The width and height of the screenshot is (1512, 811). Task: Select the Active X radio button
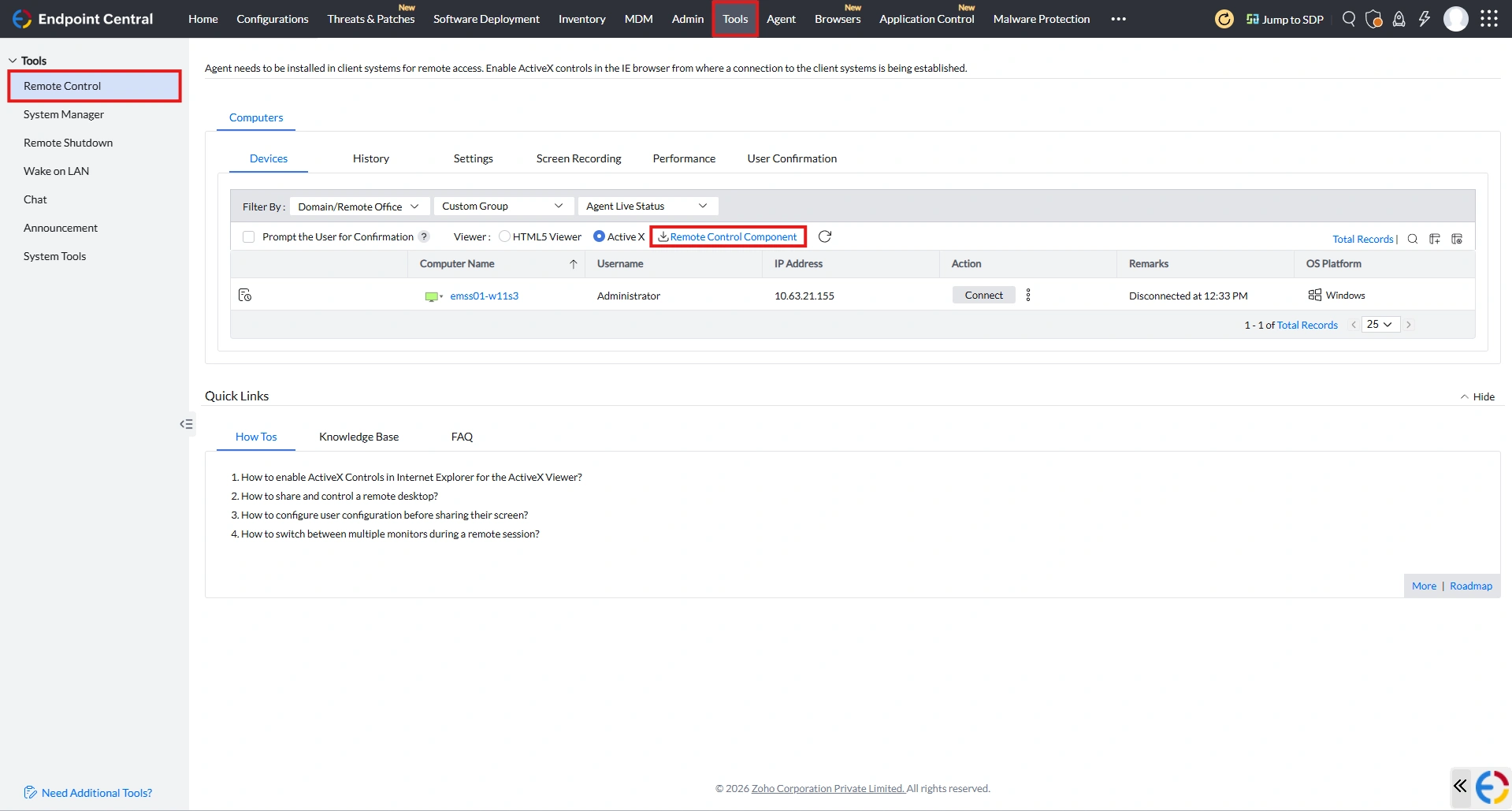(x=599, y=236)
